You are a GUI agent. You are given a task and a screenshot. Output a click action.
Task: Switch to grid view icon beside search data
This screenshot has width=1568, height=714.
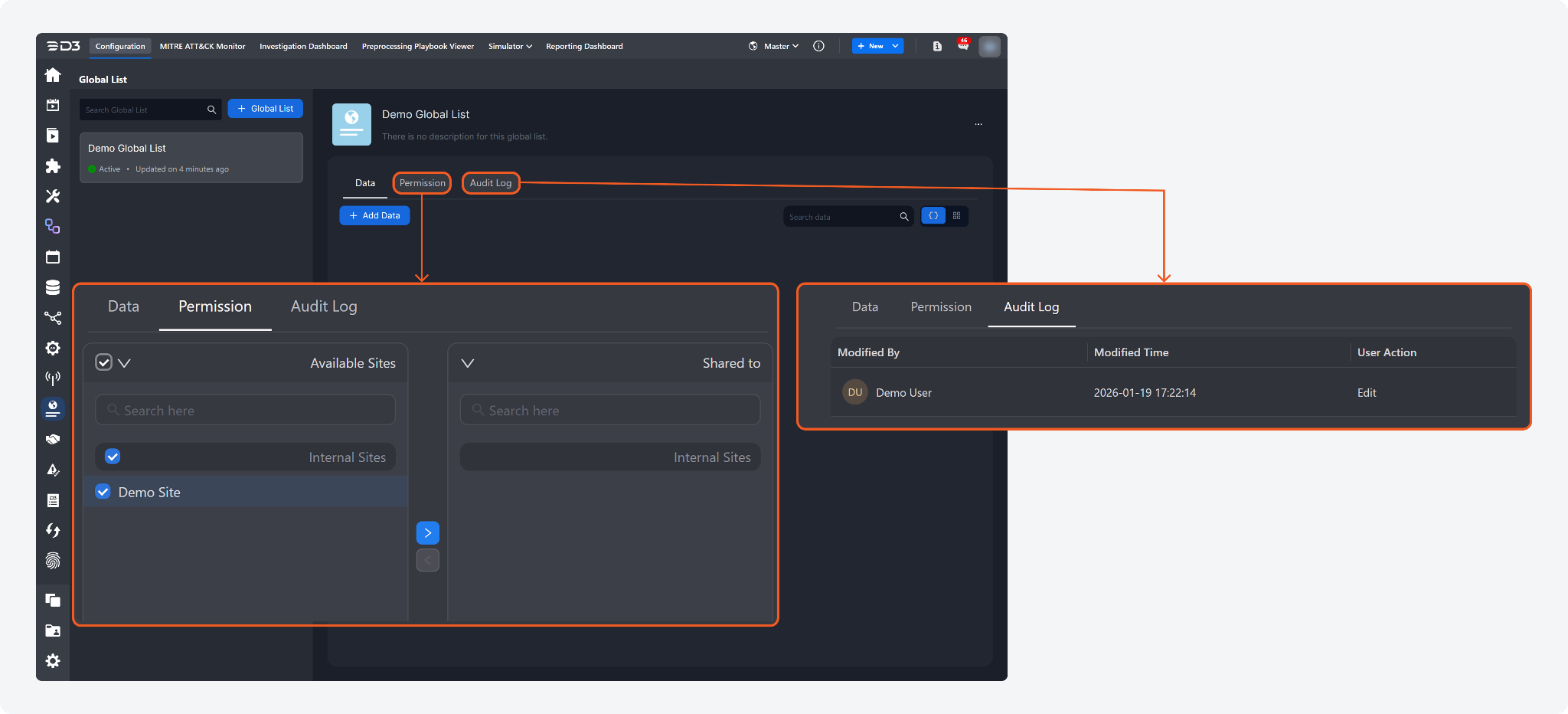(x=956, y=216)
